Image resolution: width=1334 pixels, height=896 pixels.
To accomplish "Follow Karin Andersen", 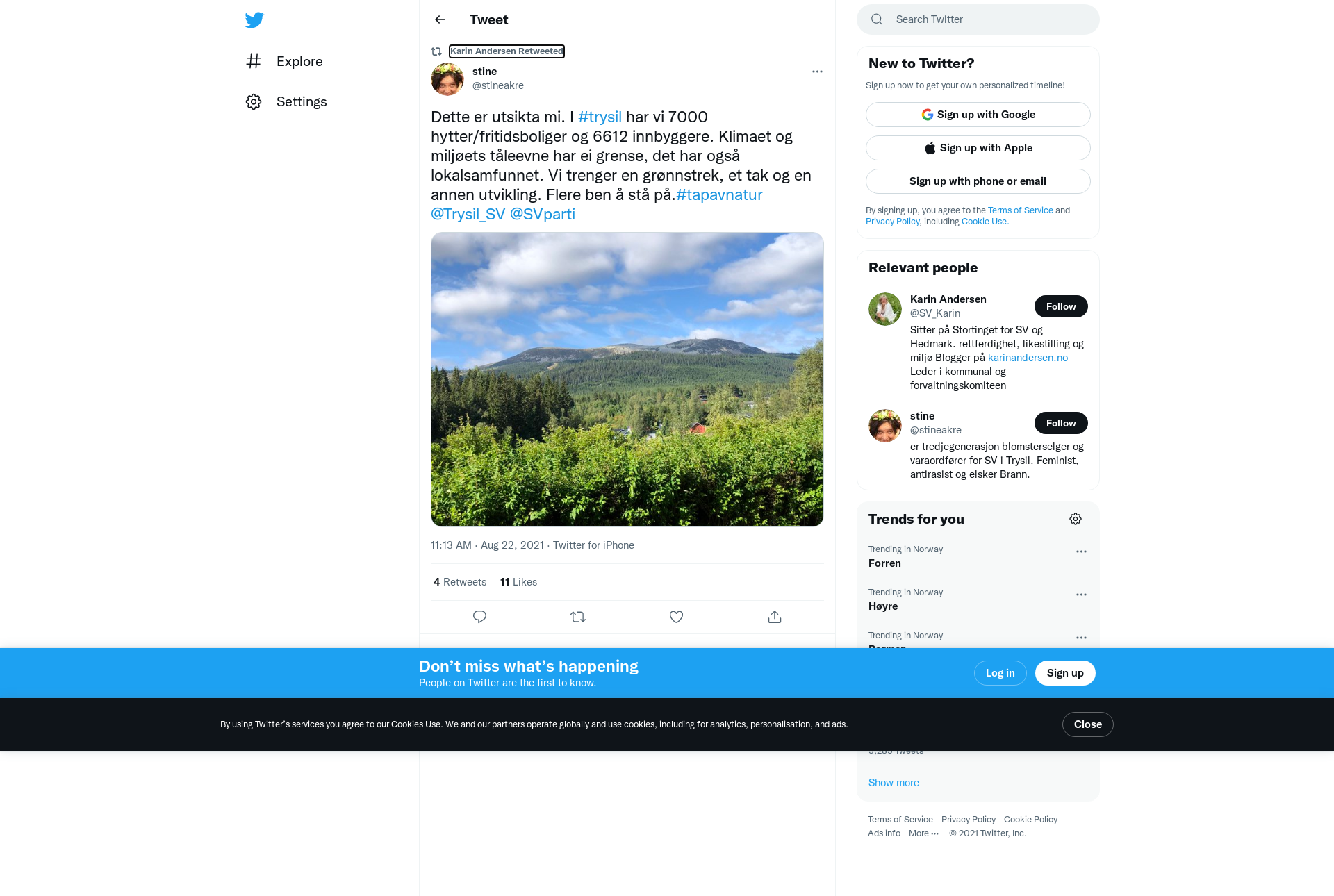I will [1061, 306].
